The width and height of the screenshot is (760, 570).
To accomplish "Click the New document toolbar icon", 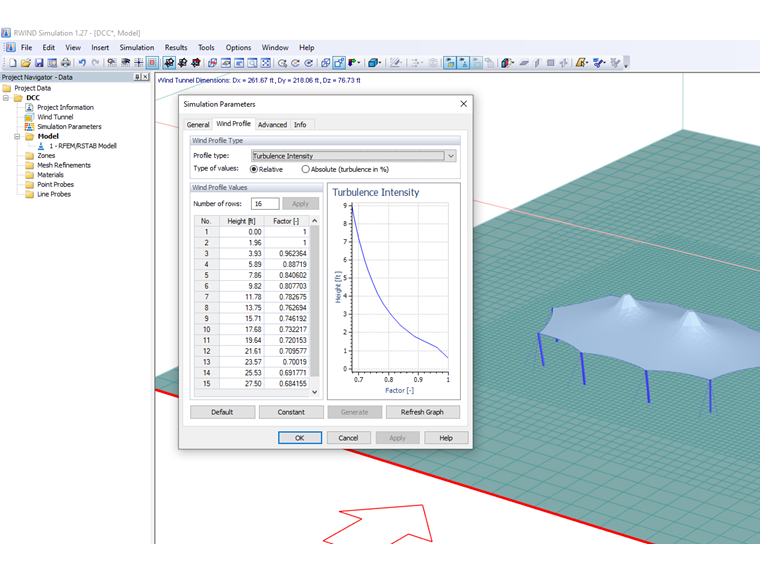I will [x=13, y=63].
